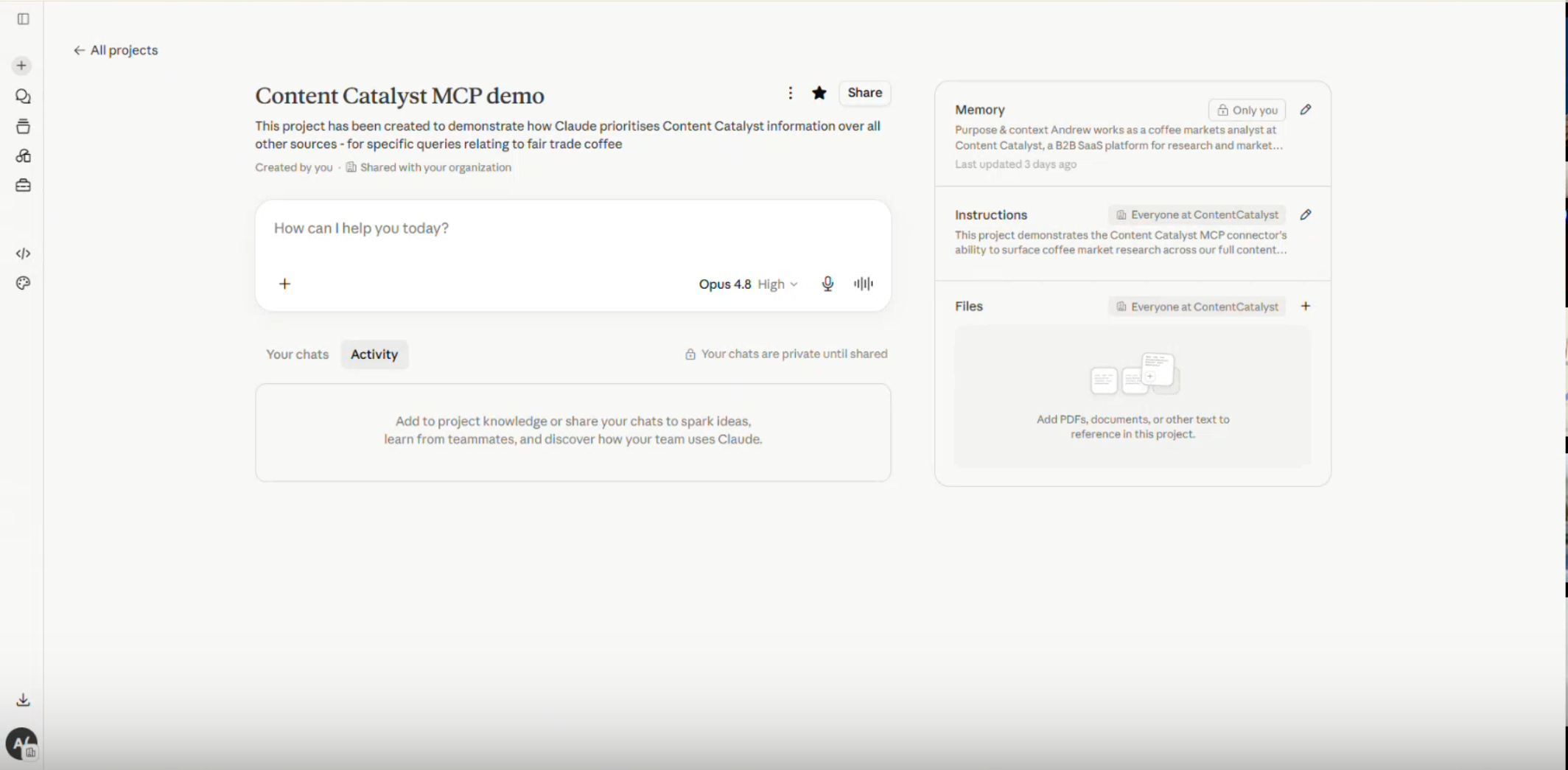Open the Code icon in sidebar
Screen dimensions: 1568x770
pos(23,253)
